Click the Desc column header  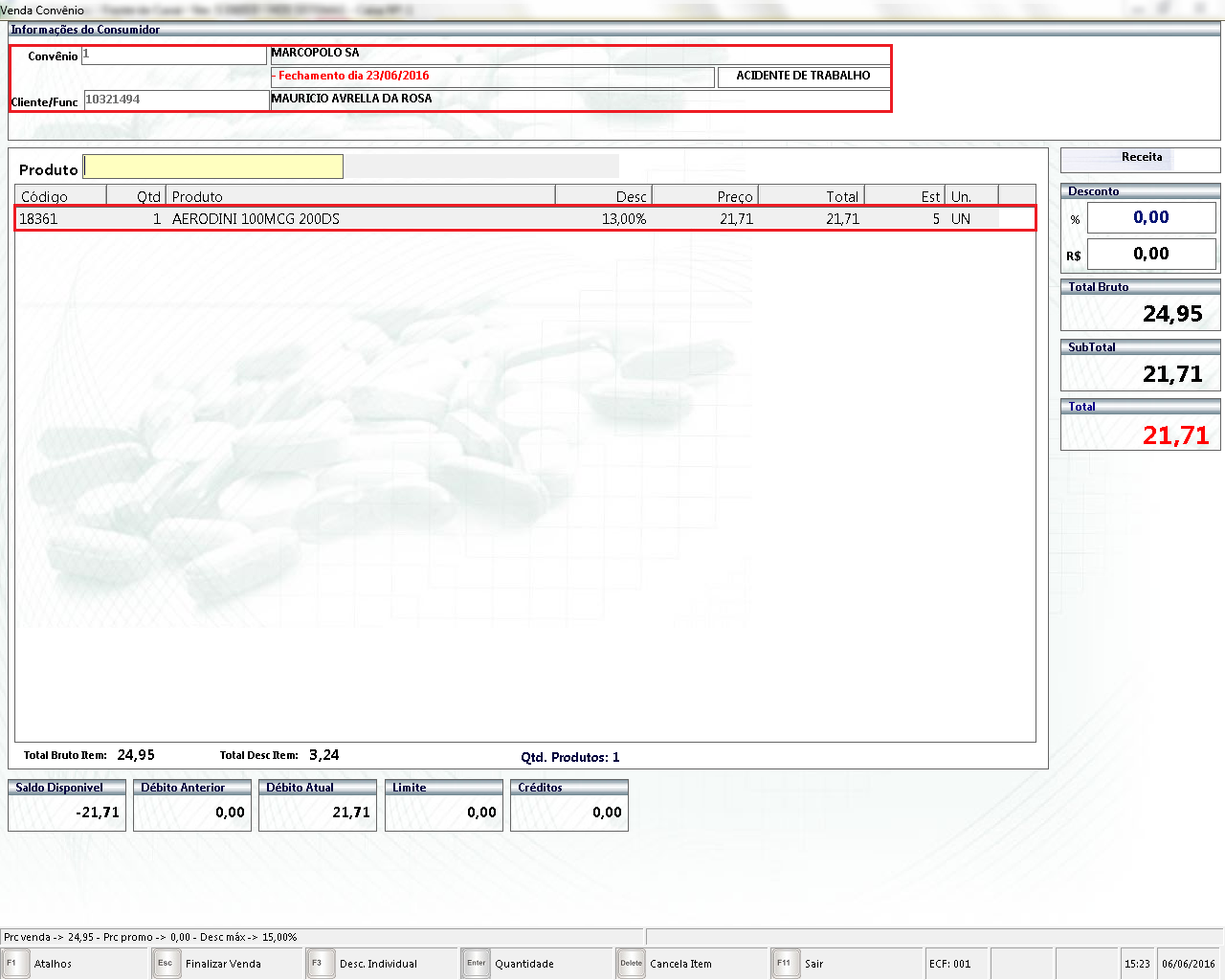click(x=603, y=196)
